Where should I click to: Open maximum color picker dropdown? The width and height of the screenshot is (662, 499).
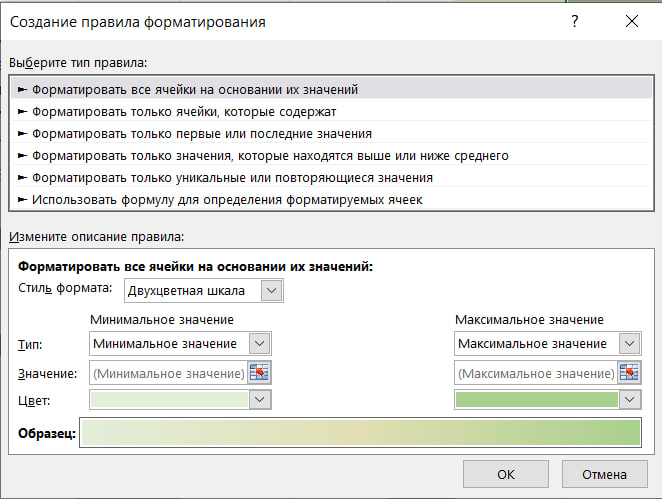click(628, 399)
